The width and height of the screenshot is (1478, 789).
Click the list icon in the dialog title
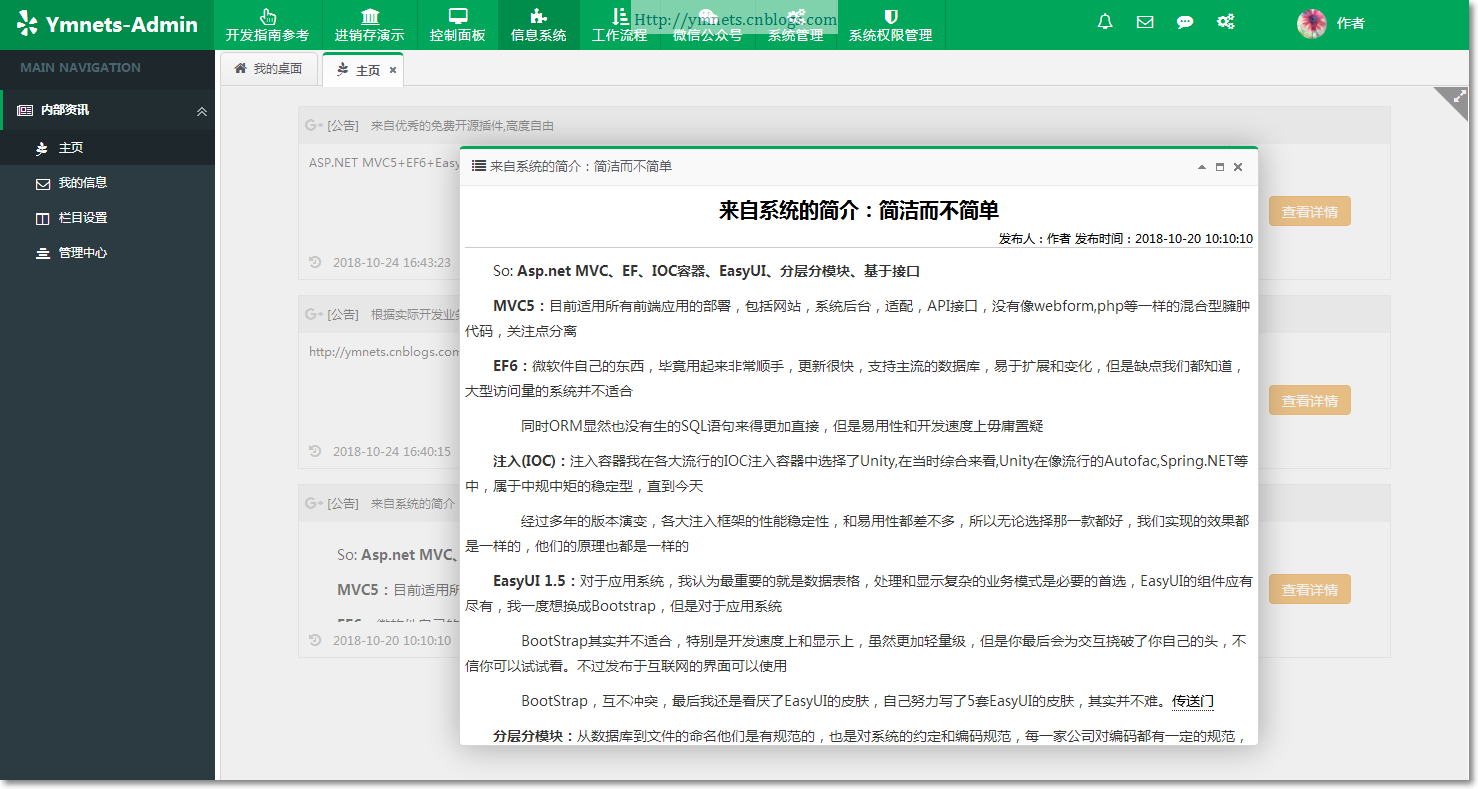479,166
